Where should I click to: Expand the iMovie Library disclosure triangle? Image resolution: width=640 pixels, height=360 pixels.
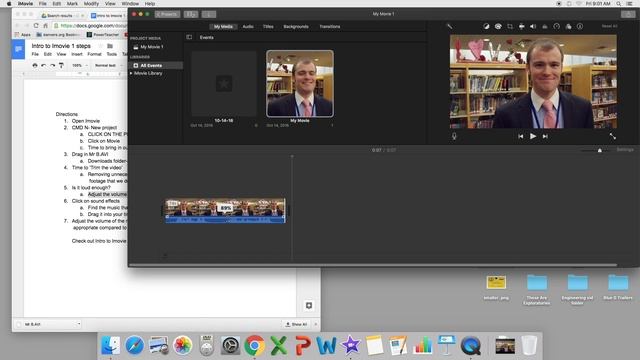point(131,73)
